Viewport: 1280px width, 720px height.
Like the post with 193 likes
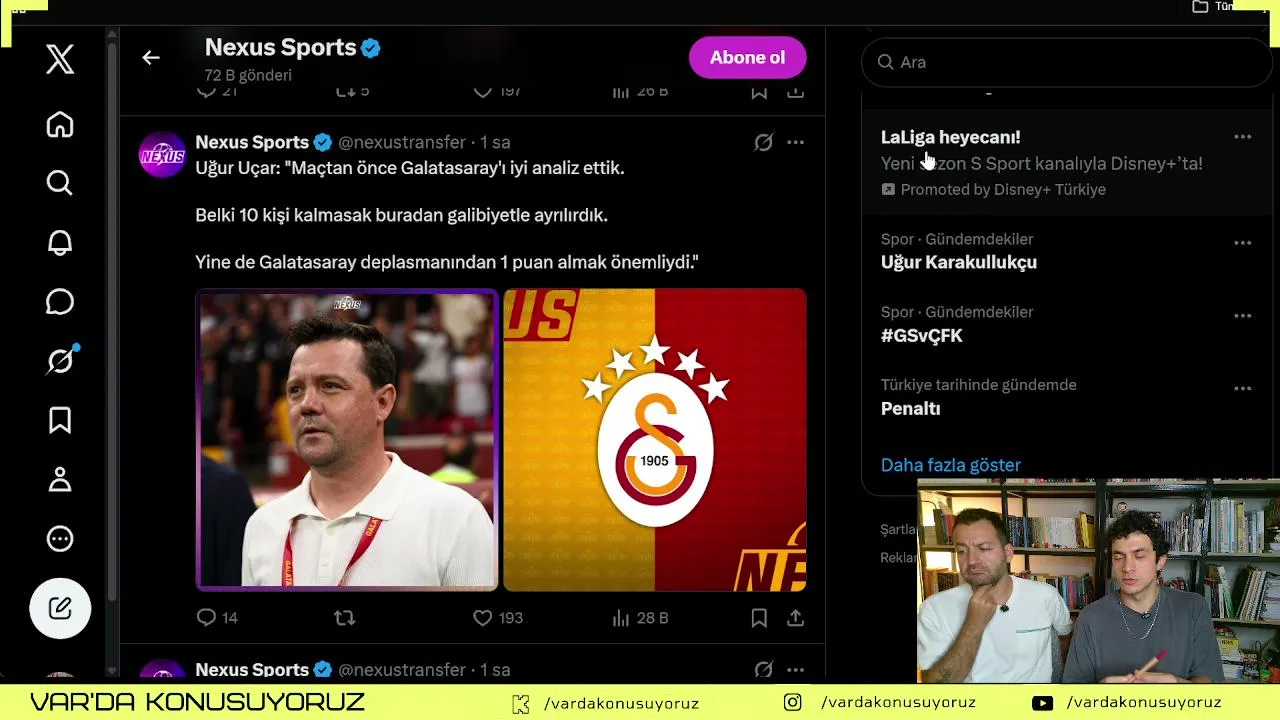[497, 618]
